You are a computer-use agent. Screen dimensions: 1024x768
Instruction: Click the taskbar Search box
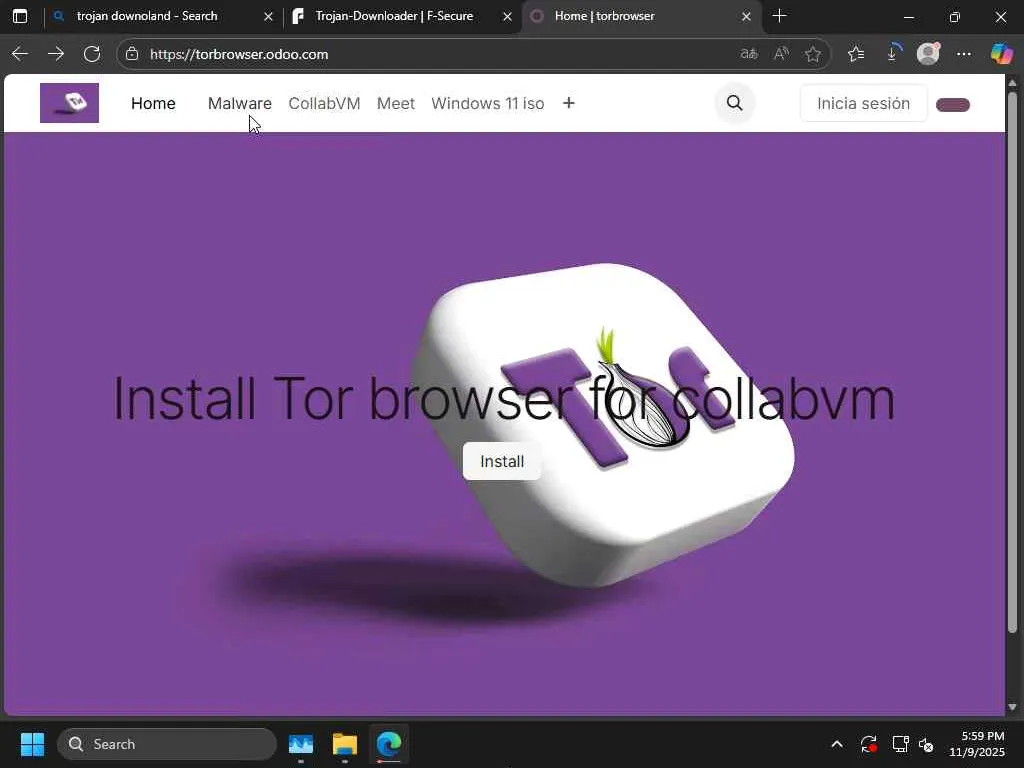point(167,744)
